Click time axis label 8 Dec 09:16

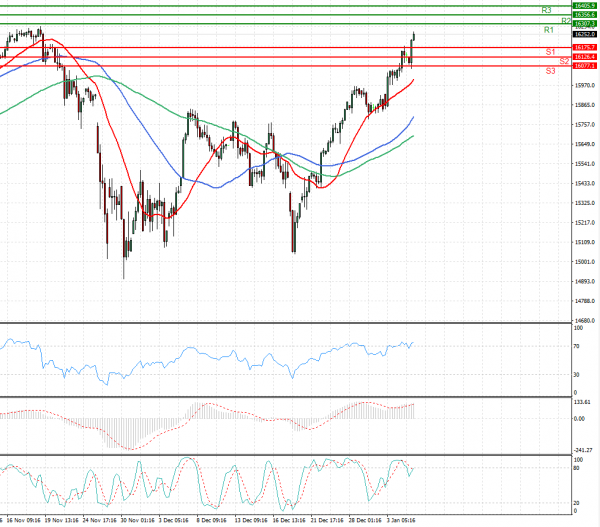(x=211, y=520)
